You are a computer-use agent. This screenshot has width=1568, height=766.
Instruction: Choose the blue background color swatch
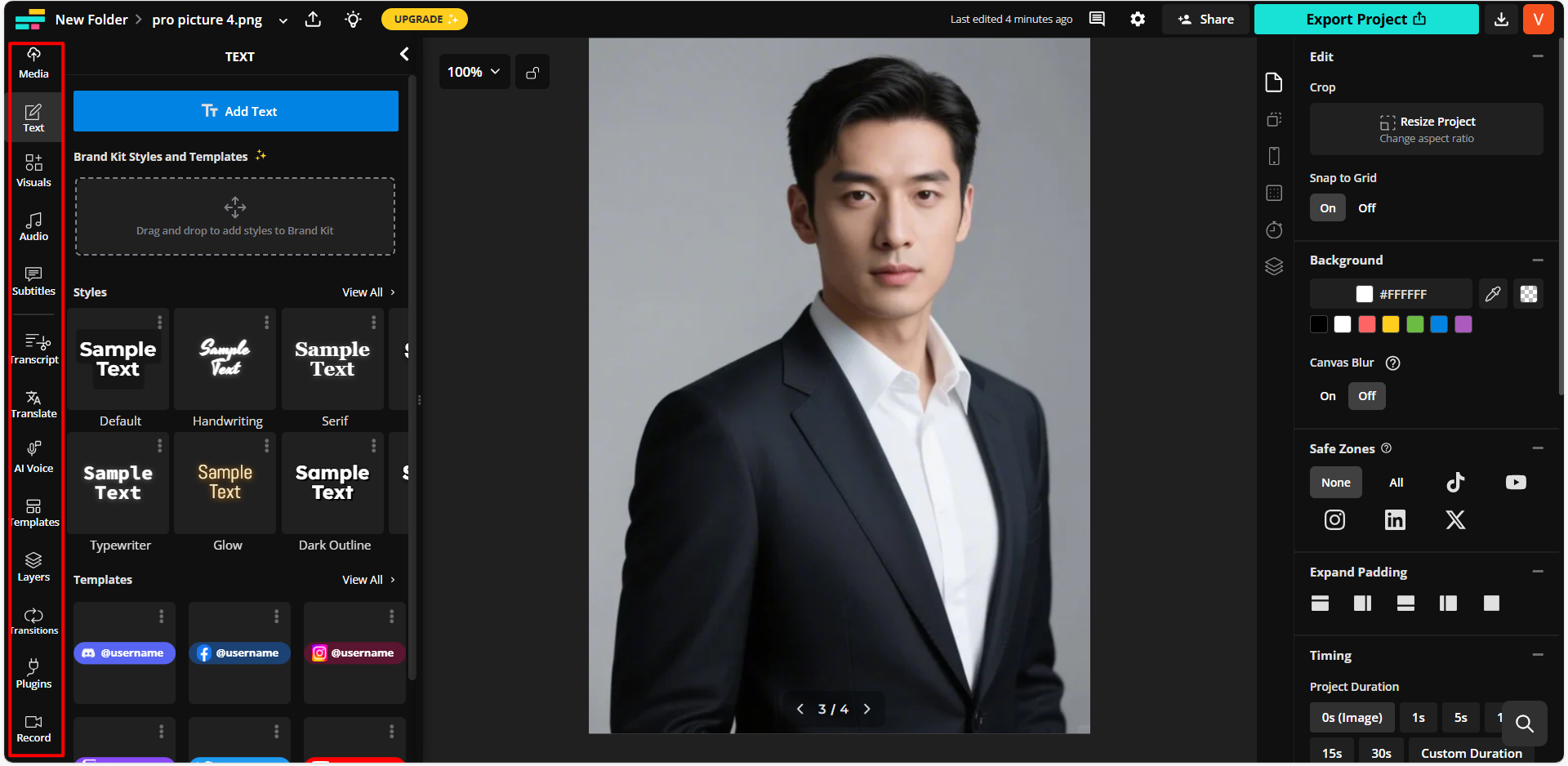[x=1439, y=324]
